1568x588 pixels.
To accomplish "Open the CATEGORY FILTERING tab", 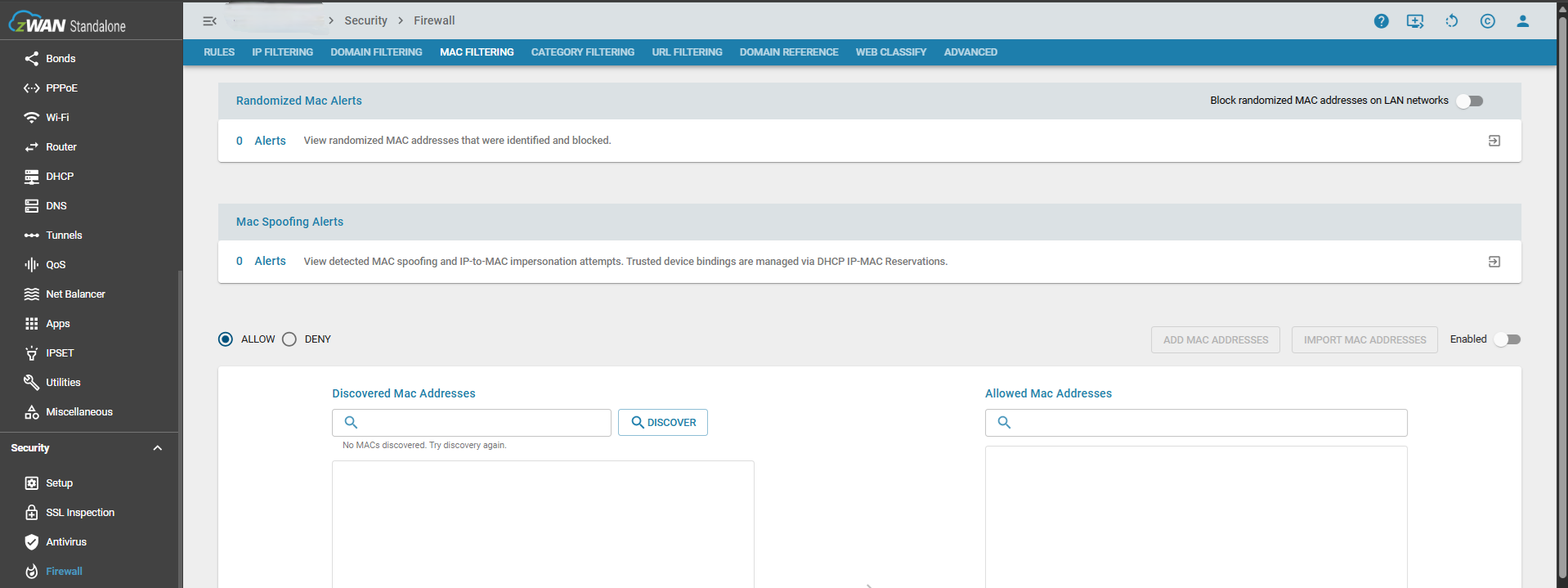I will point(582,52).
